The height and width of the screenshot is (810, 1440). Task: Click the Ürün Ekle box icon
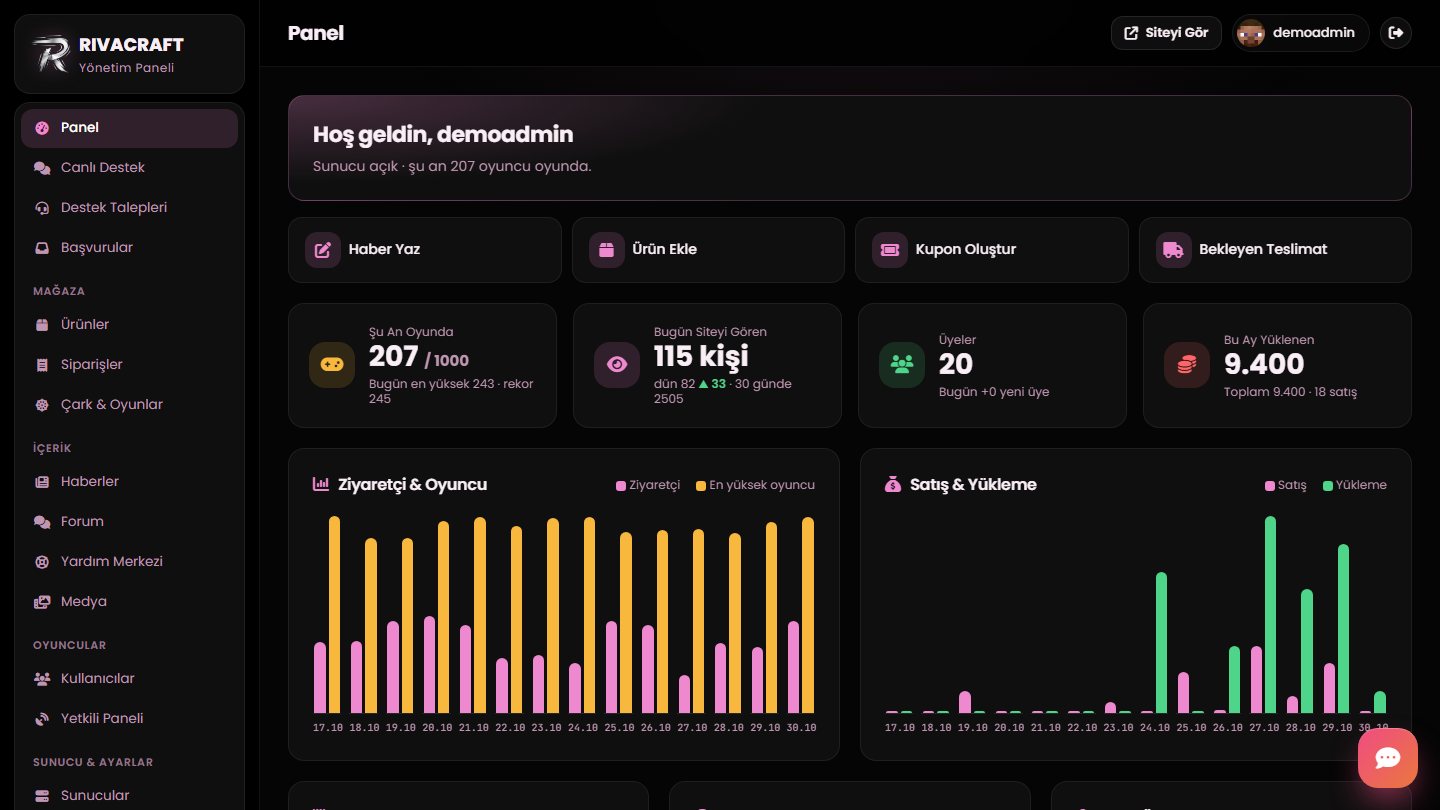point(606,250)
